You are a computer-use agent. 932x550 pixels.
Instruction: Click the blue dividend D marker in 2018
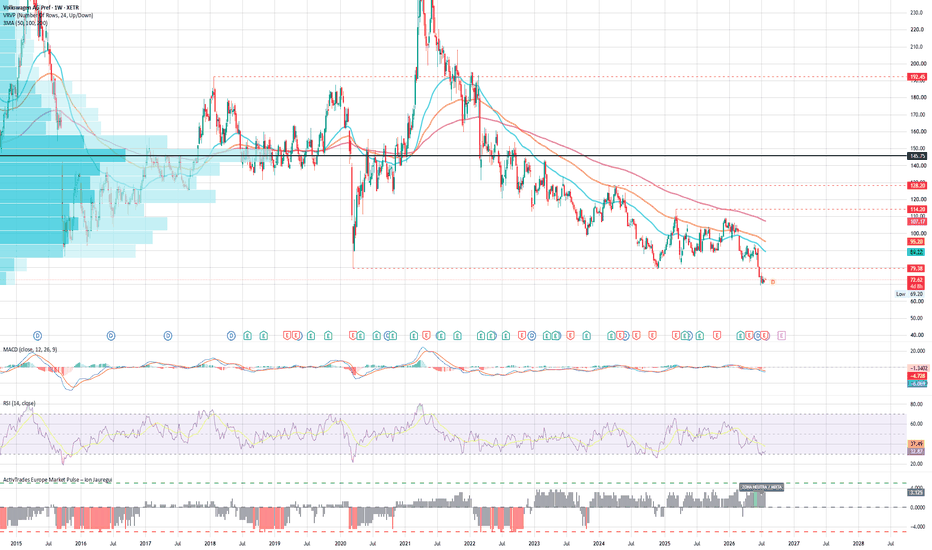(231, 336)
